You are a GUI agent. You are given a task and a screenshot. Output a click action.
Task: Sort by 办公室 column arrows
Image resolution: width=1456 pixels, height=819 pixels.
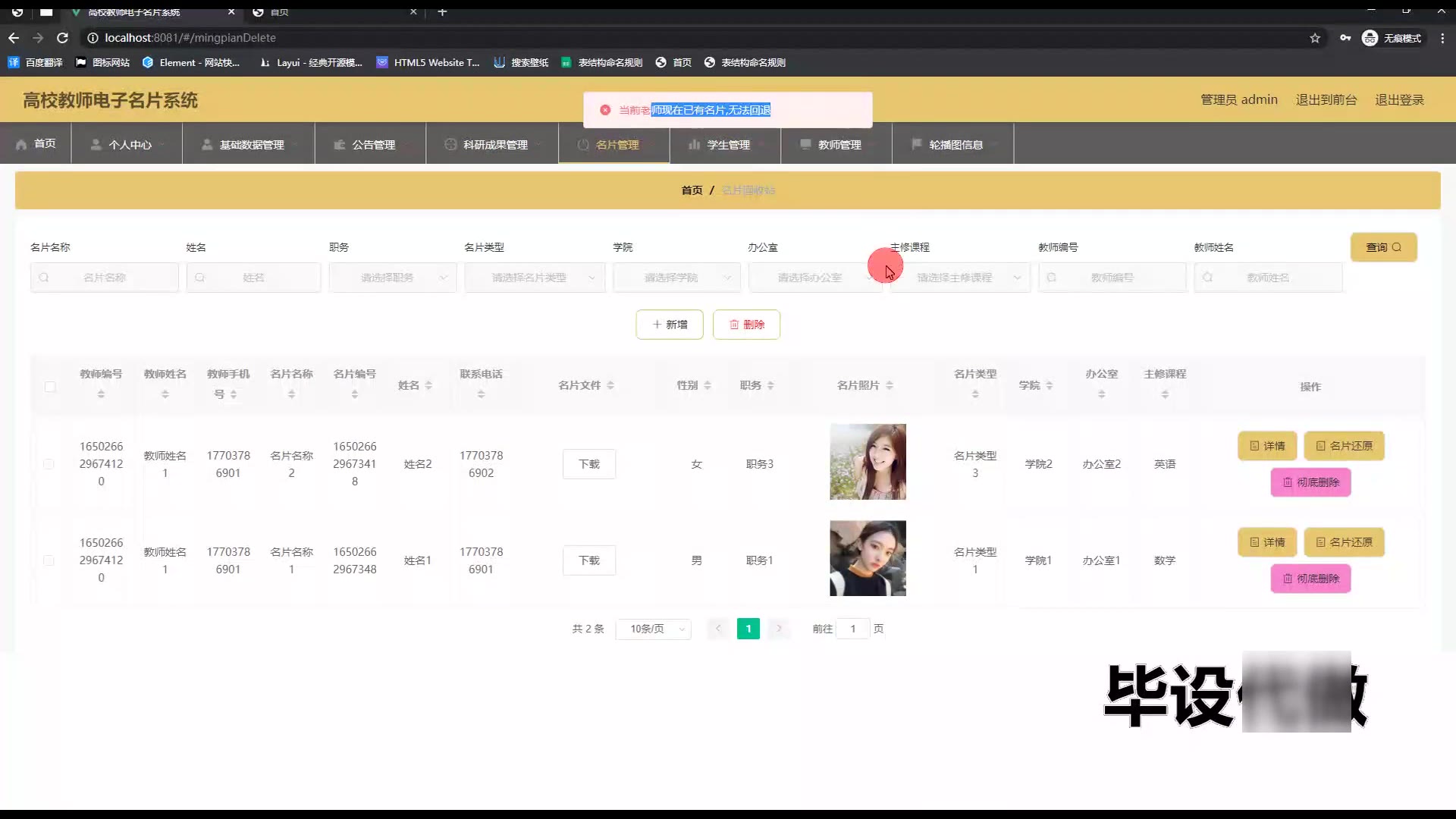pos(1102,394)
